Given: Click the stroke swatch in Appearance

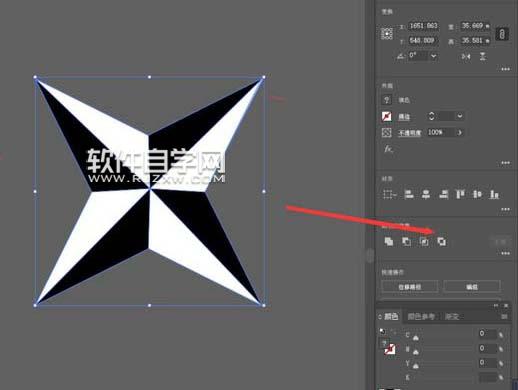Looking at the screenshot, I should pyautogui.click(x=387, y=116).
